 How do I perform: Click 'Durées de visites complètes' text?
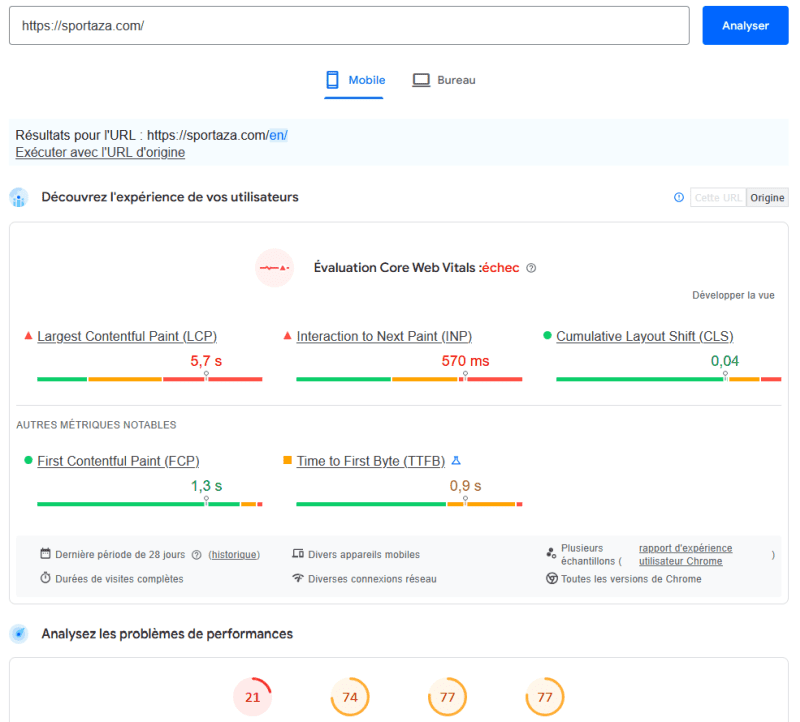(119, 579)
